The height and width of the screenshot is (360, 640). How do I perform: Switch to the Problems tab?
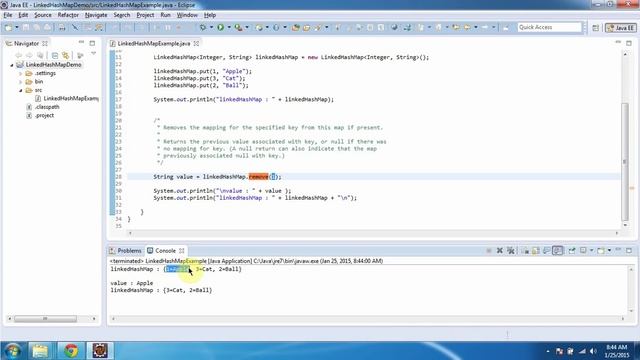[x=126, y=251]
